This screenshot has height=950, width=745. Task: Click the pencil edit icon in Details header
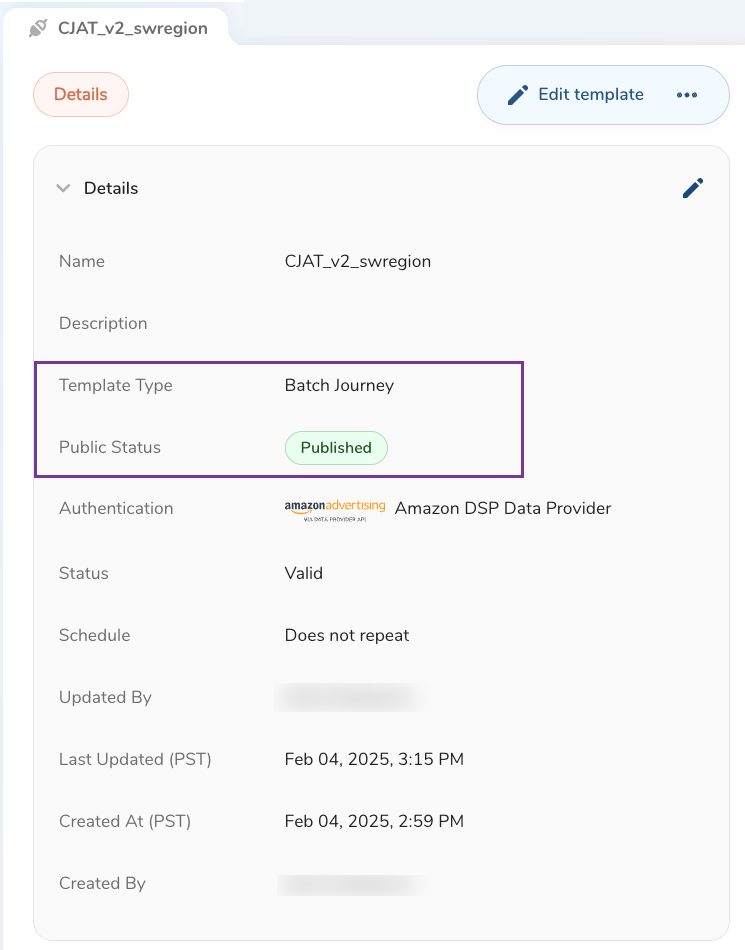693,188
